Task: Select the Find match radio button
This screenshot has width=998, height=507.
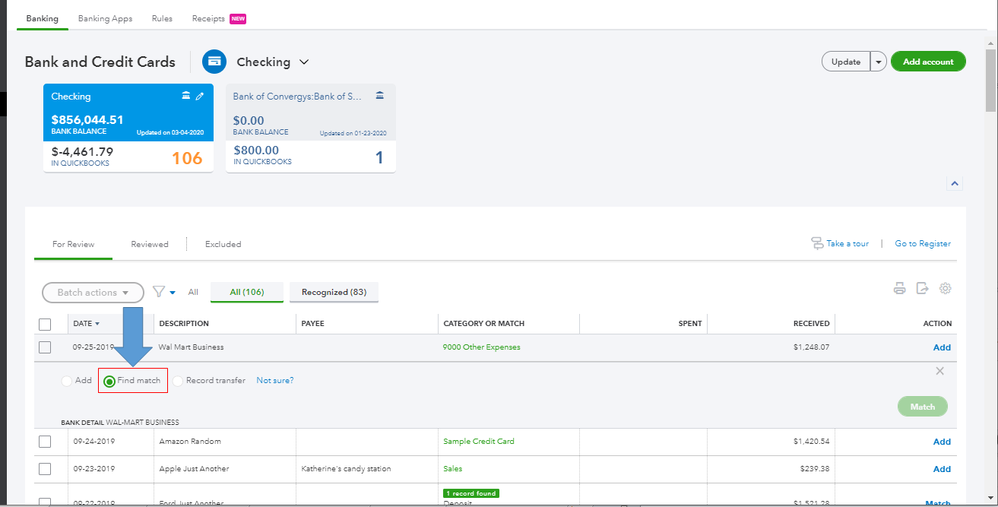Action: 109,381
